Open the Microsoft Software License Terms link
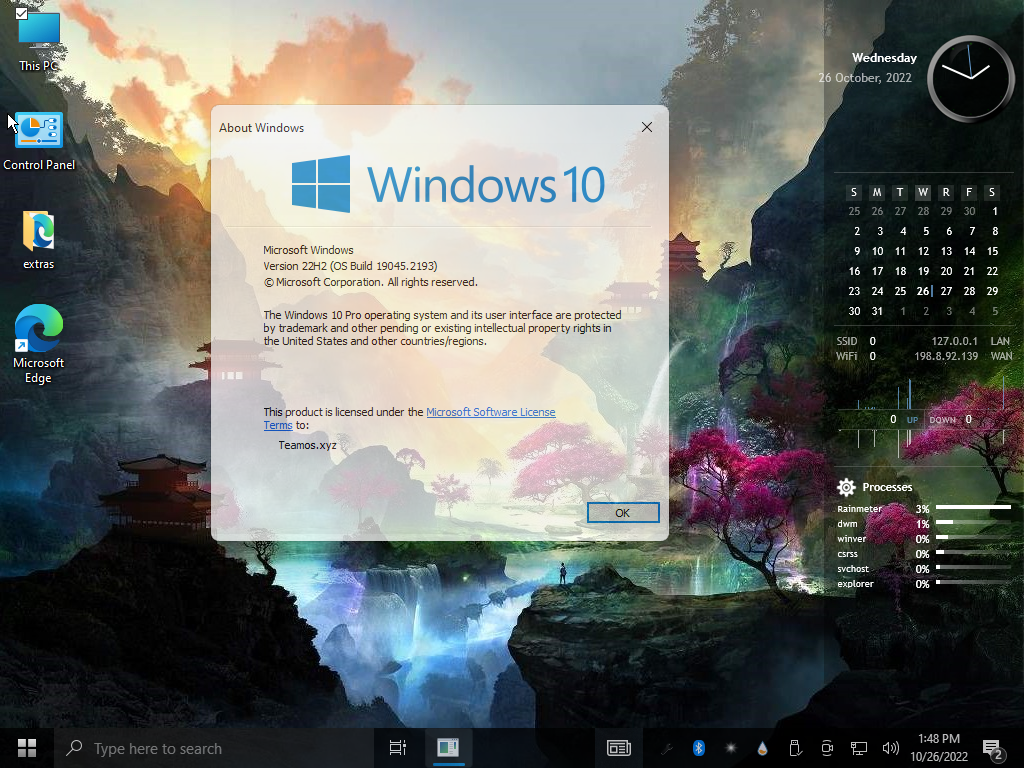This screenshot has width=1024, height=768. [490, 412]
